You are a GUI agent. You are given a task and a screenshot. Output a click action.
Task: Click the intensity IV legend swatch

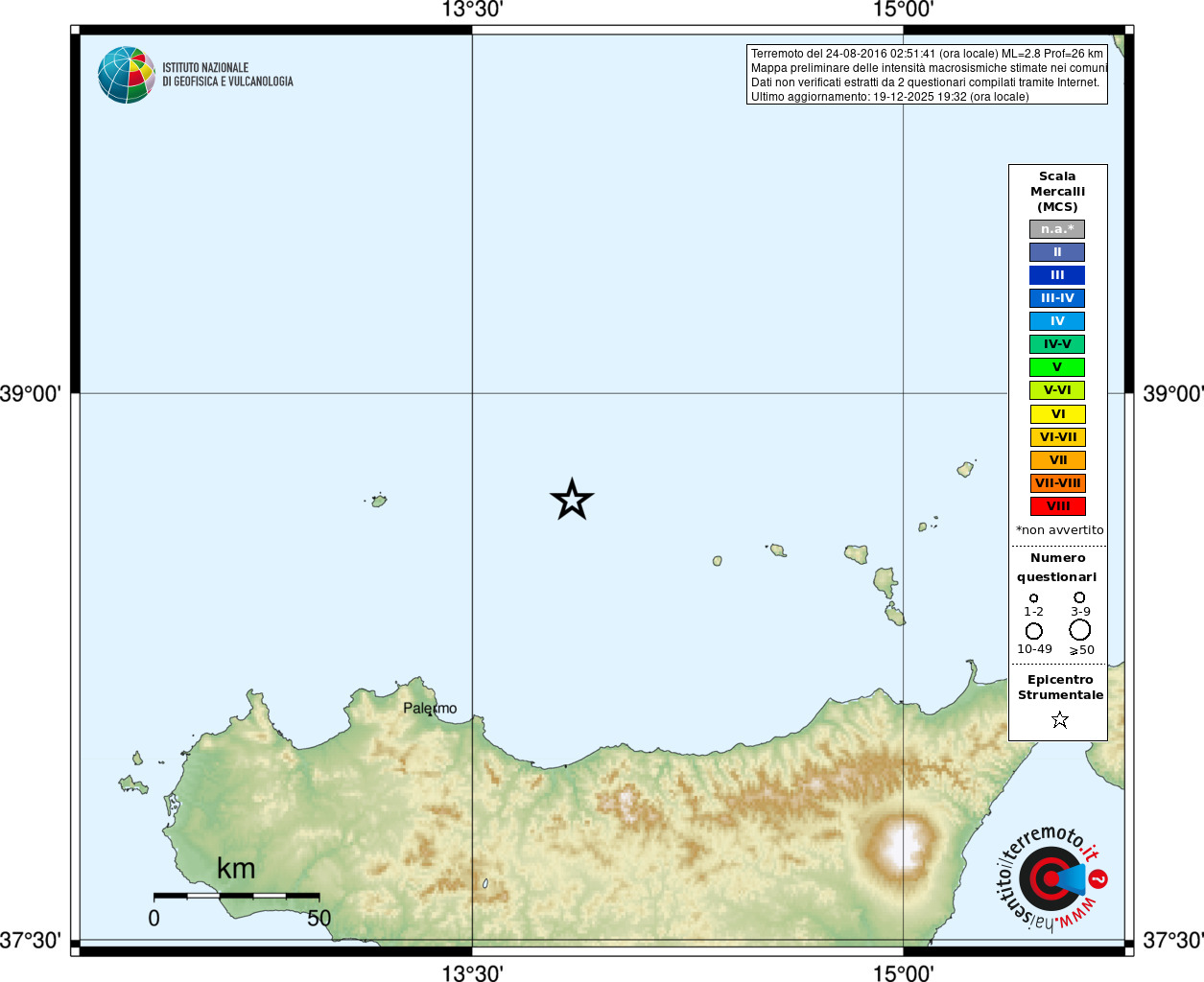(1057, 321)
